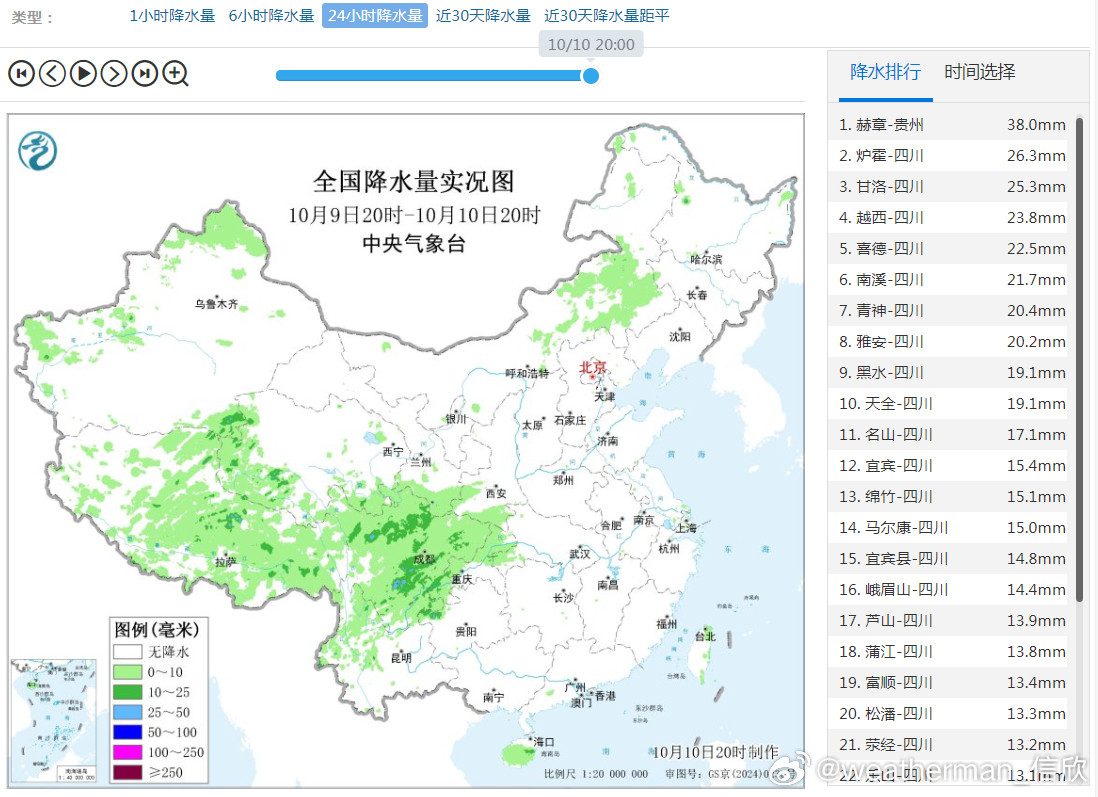Click 0~10 light green legend swatch
1098x797 pixels.
coord(127,672)
